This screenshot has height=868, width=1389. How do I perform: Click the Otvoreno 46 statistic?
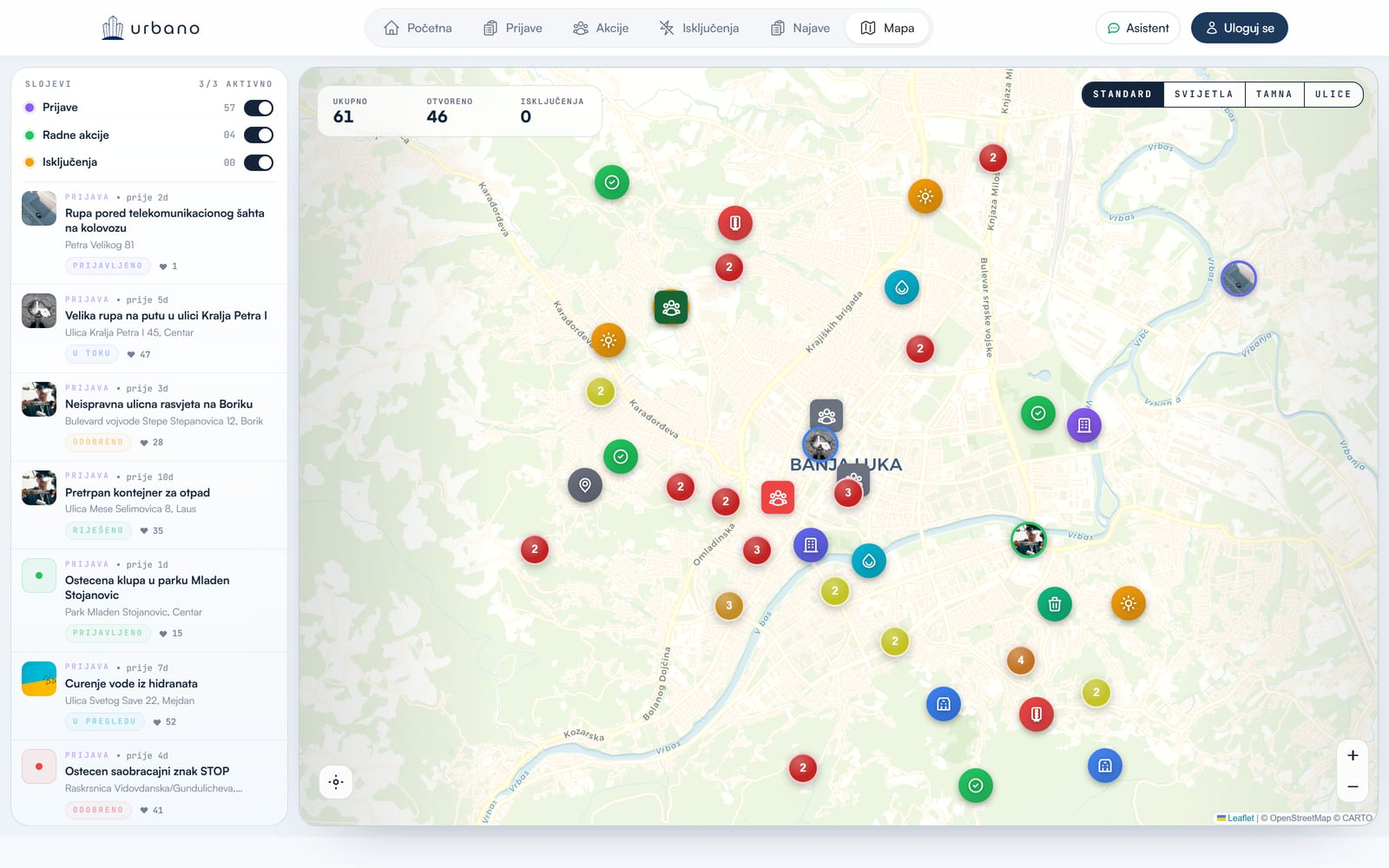click(x=450, y=111)
